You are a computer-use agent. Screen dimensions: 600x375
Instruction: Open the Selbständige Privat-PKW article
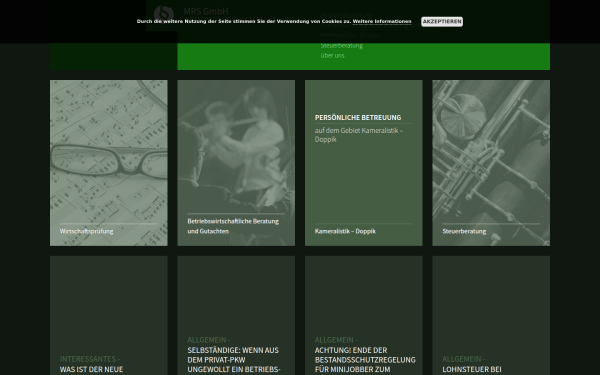234,360
